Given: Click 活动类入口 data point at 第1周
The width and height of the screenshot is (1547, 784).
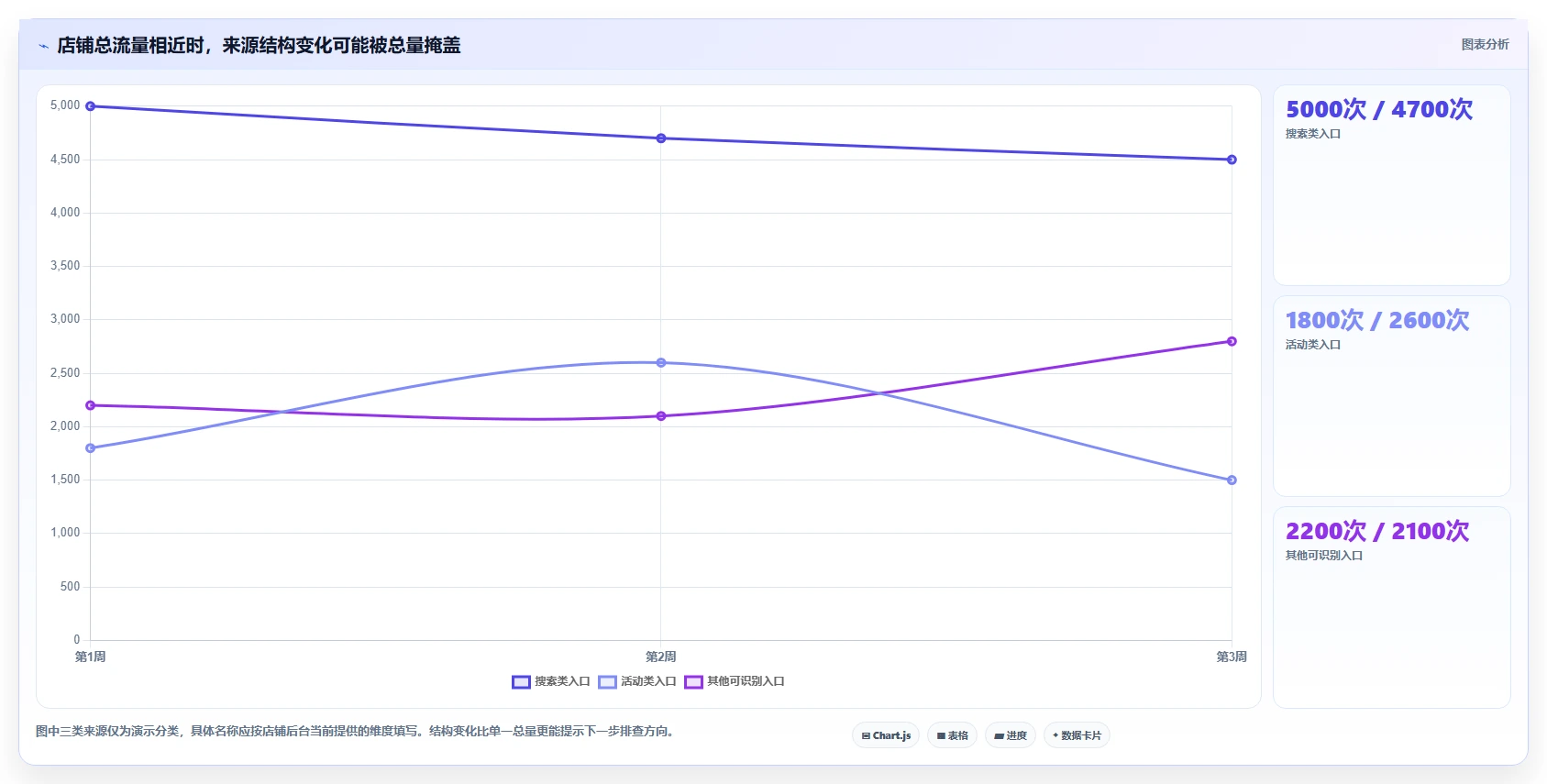Looking at the screenshot, I should tap(90, 448).
